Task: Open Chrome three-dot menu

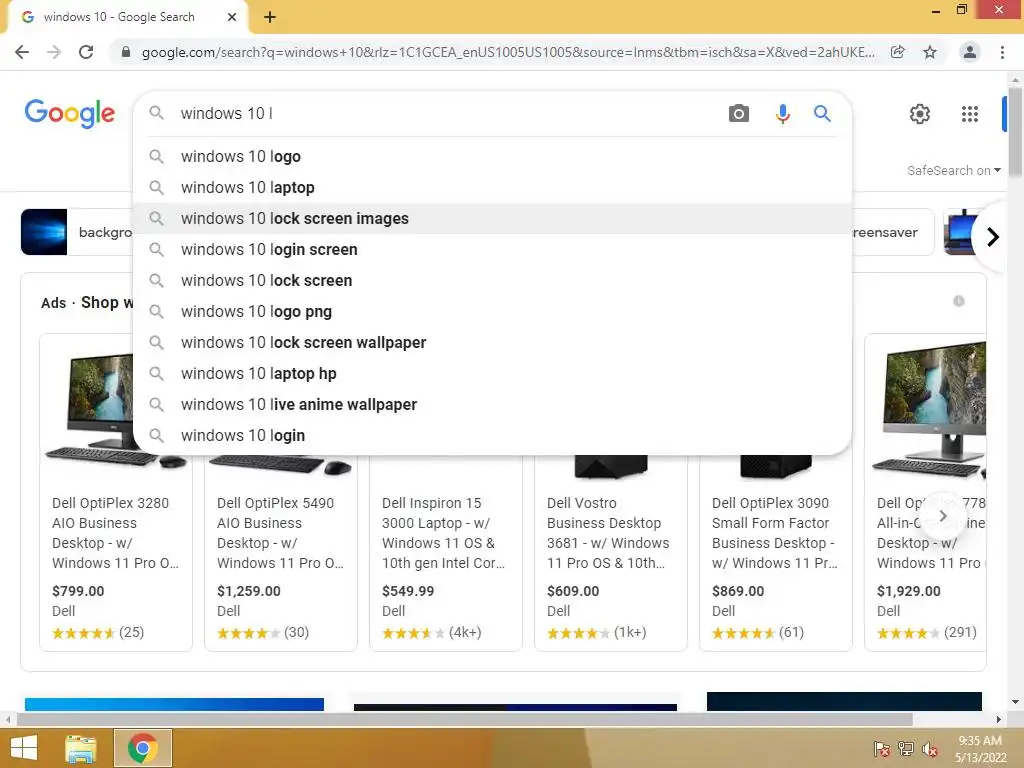Action: tap(1002, 52)
